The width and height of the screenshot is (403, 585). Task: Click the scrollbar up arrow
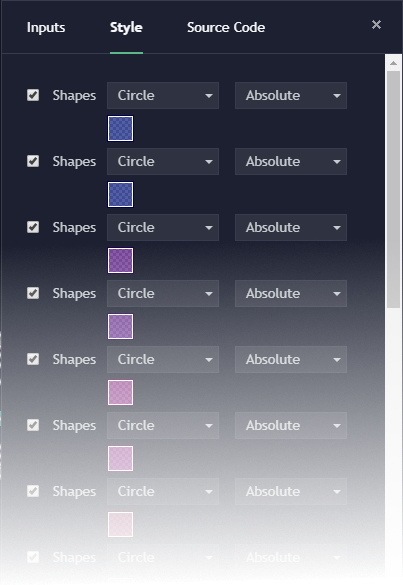coord(393,63)
